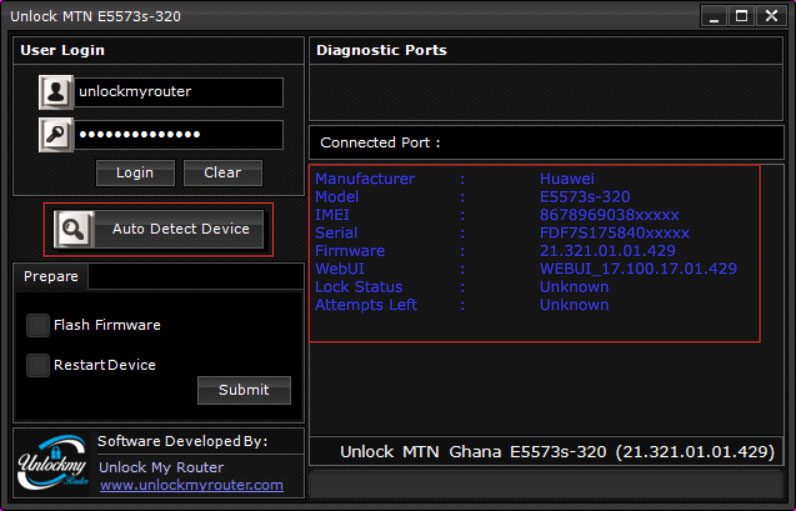796x511 pixels.
Task: Click the Software Developed By heading
Action: point(182,441)
